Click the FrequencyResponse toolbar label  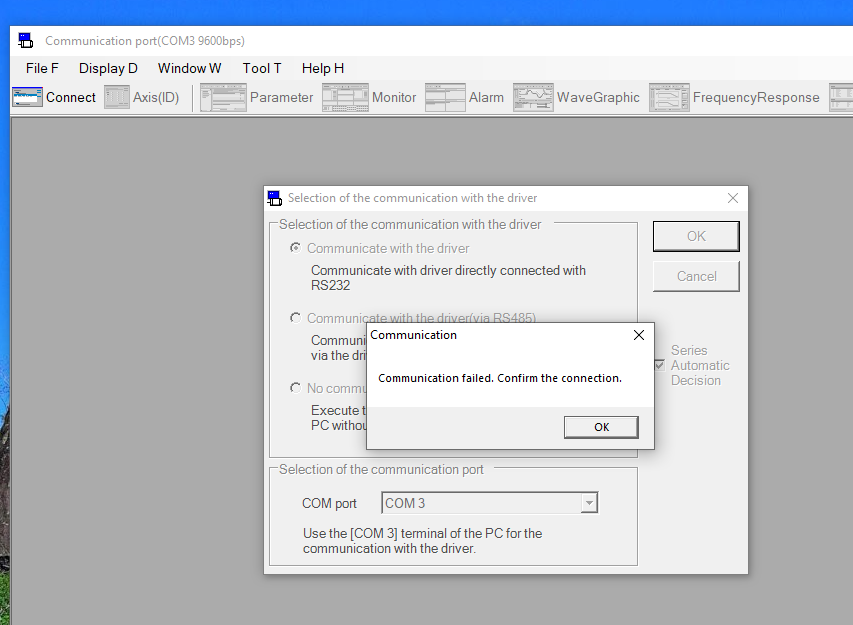coord(756,97)
